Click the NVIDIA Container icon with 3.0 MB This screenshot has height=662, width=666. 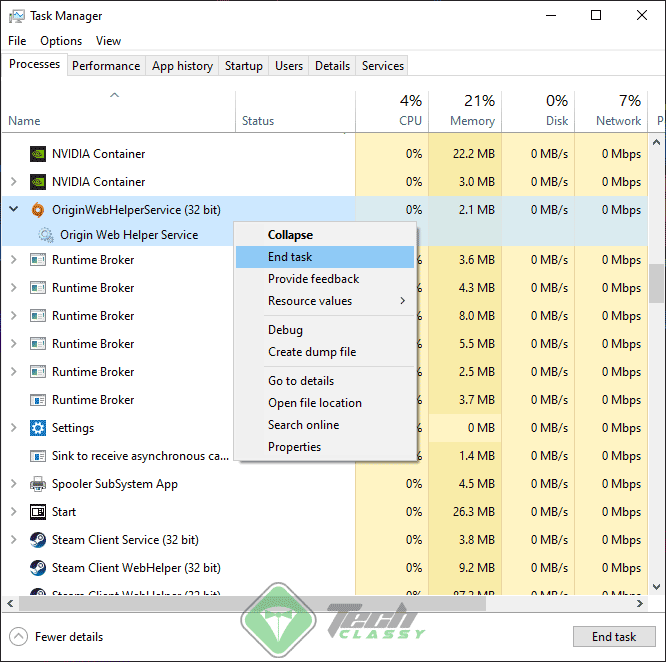coord(38,182)
